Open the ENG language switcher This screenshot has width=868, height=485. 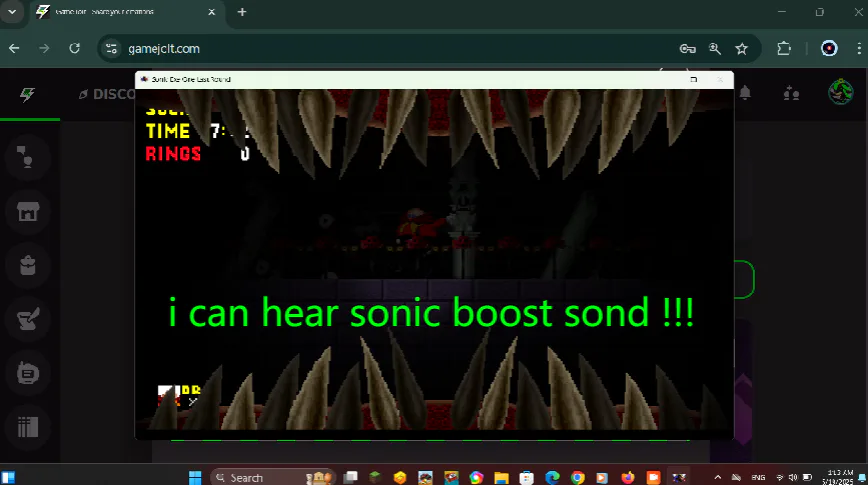click(x=758, y=477)
